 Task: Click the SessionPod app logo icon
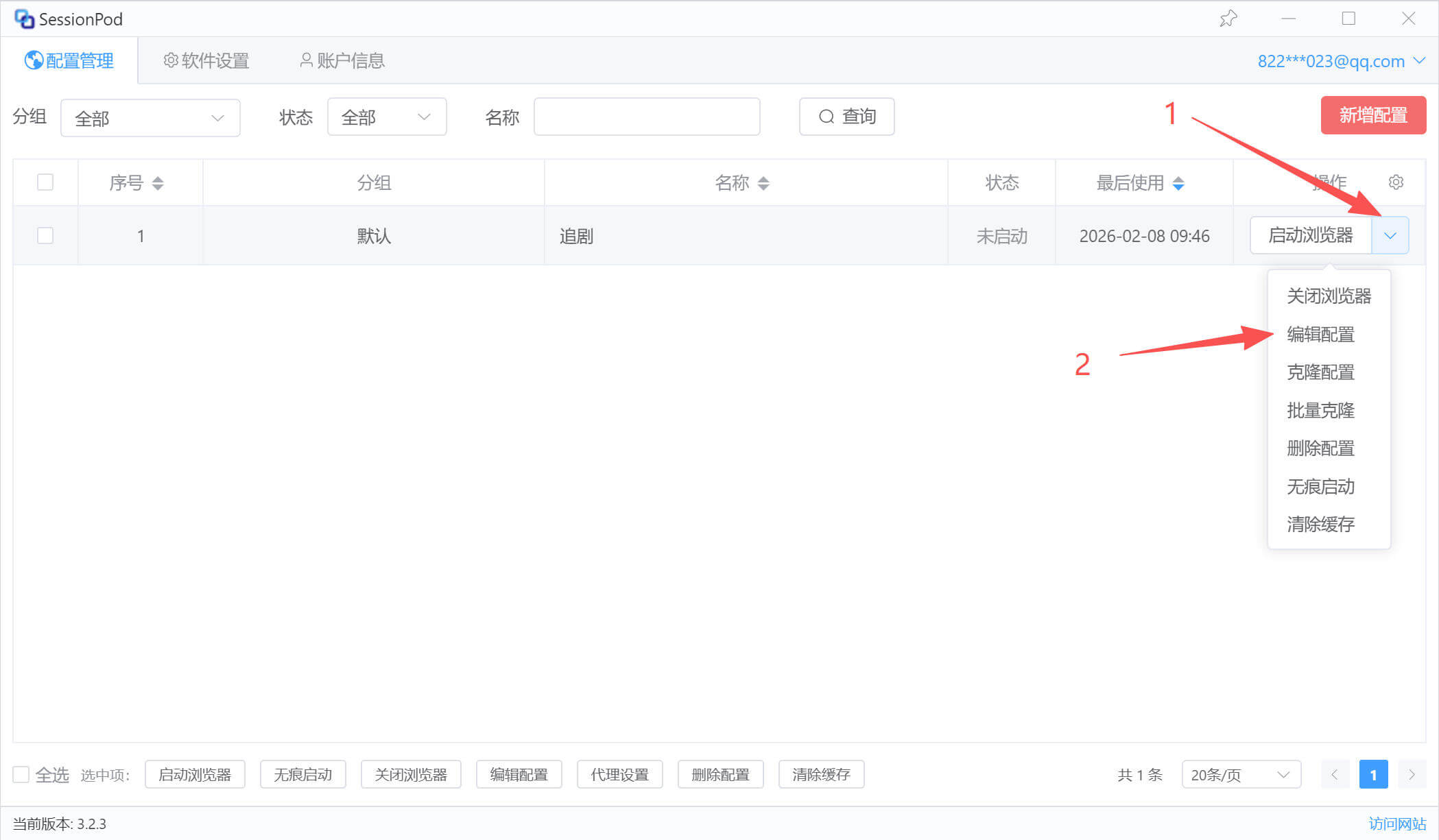[x=24, y=19]
